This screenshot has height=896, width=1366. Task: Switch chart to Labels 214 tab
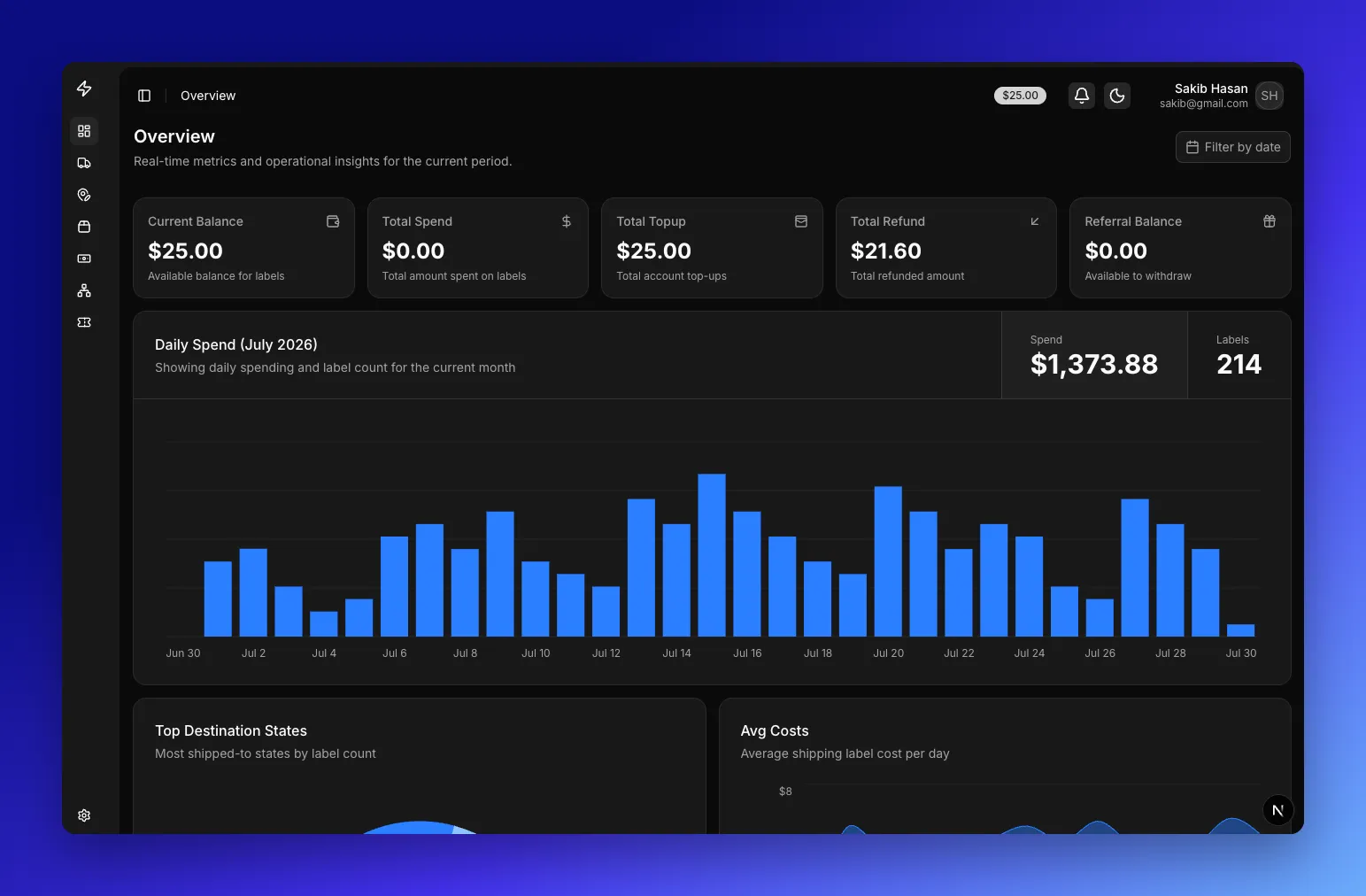[1239, 355]
